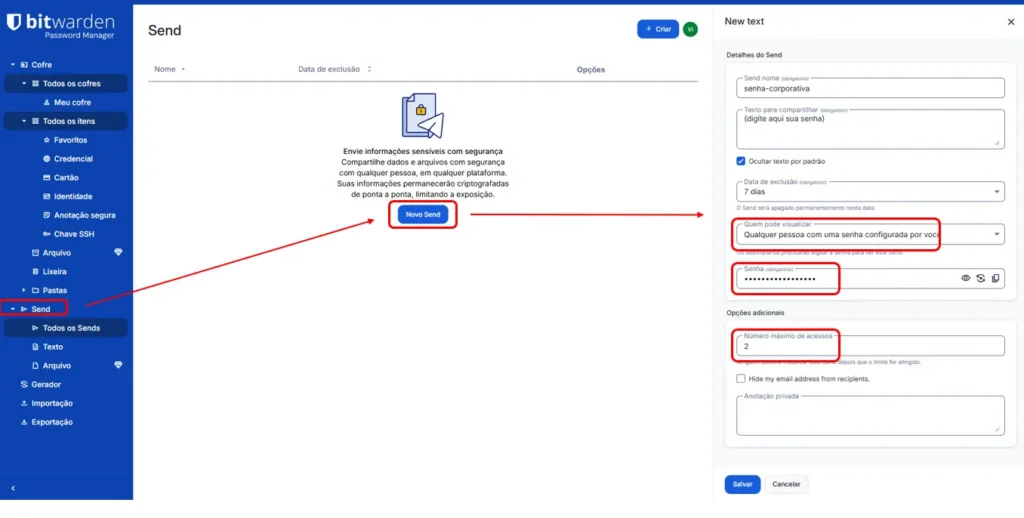
Task: Click the green VI account avatar
Action: [690, 29]
